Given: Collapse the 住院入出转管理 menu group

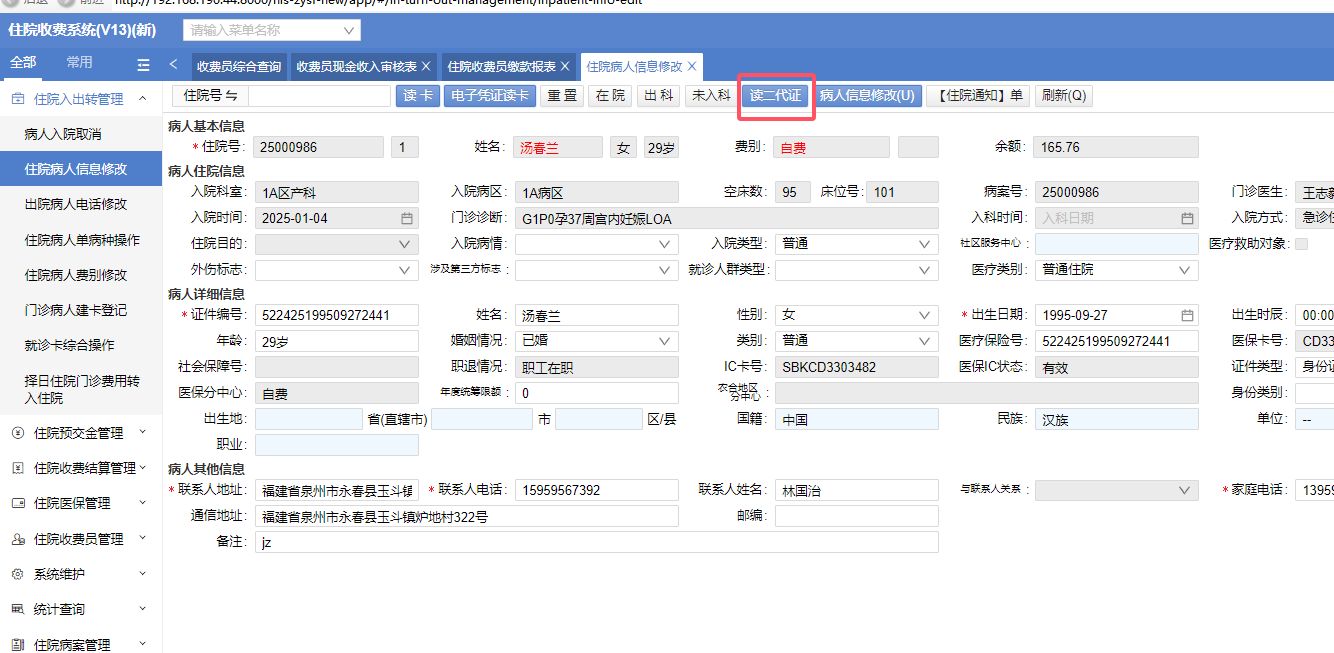Looking at the screenshot, I should point(142,98).
